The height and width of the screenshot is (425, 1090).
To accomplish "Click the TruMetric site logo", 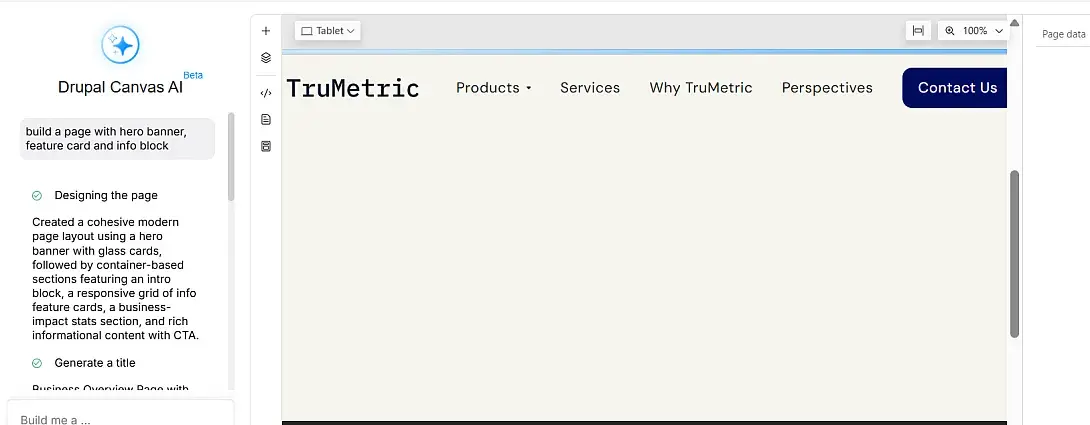I will (x=352, y=88).
